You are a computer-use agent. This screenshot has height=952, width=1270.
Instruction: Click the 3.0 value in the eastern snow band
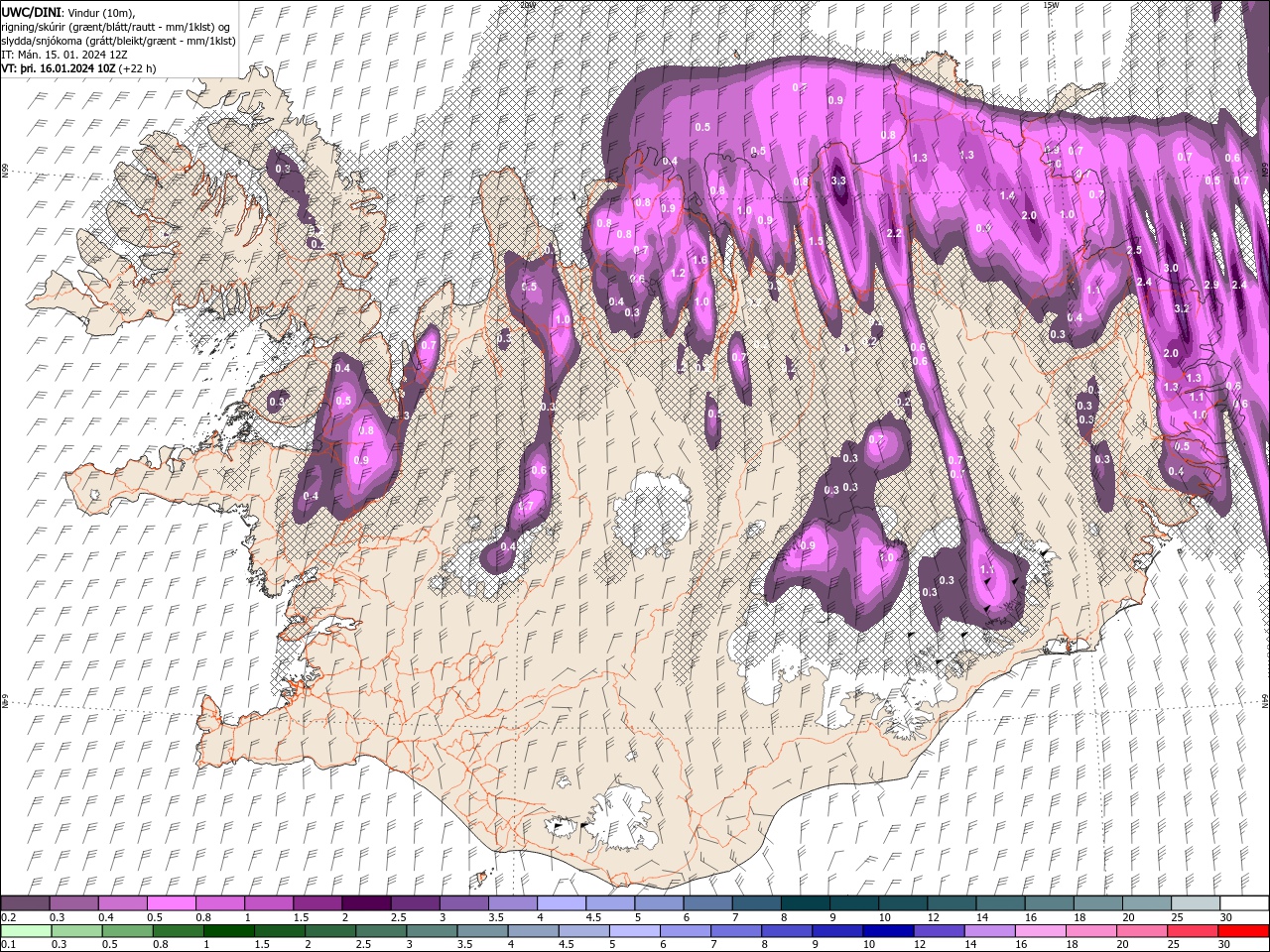click(x=1172, y=269)
